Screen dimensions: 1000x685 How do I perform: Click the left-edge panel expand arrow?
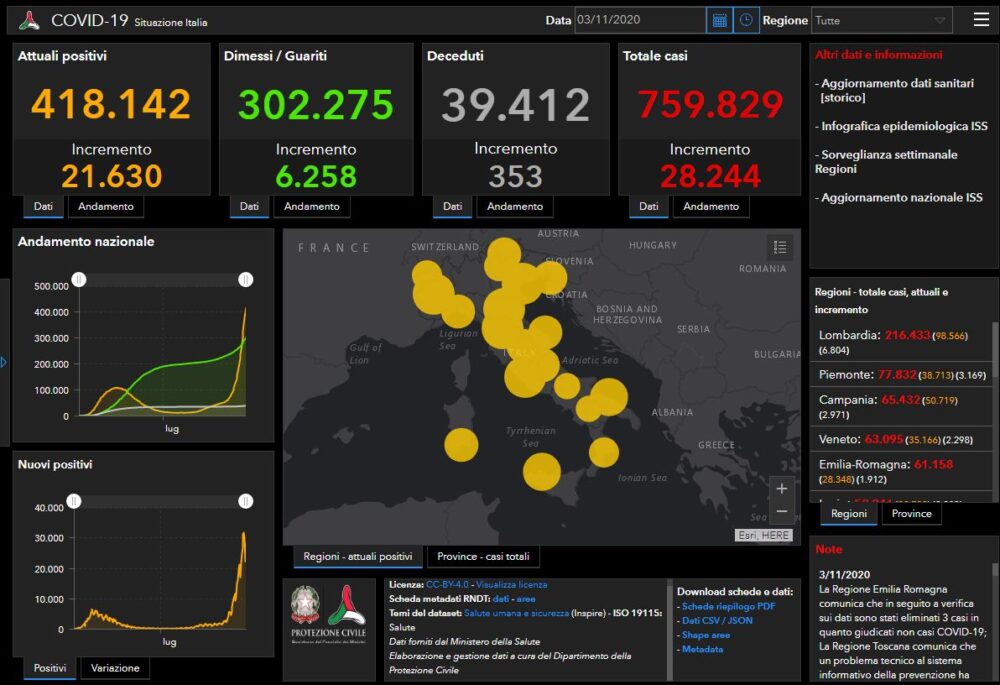(x=4, y=362)
